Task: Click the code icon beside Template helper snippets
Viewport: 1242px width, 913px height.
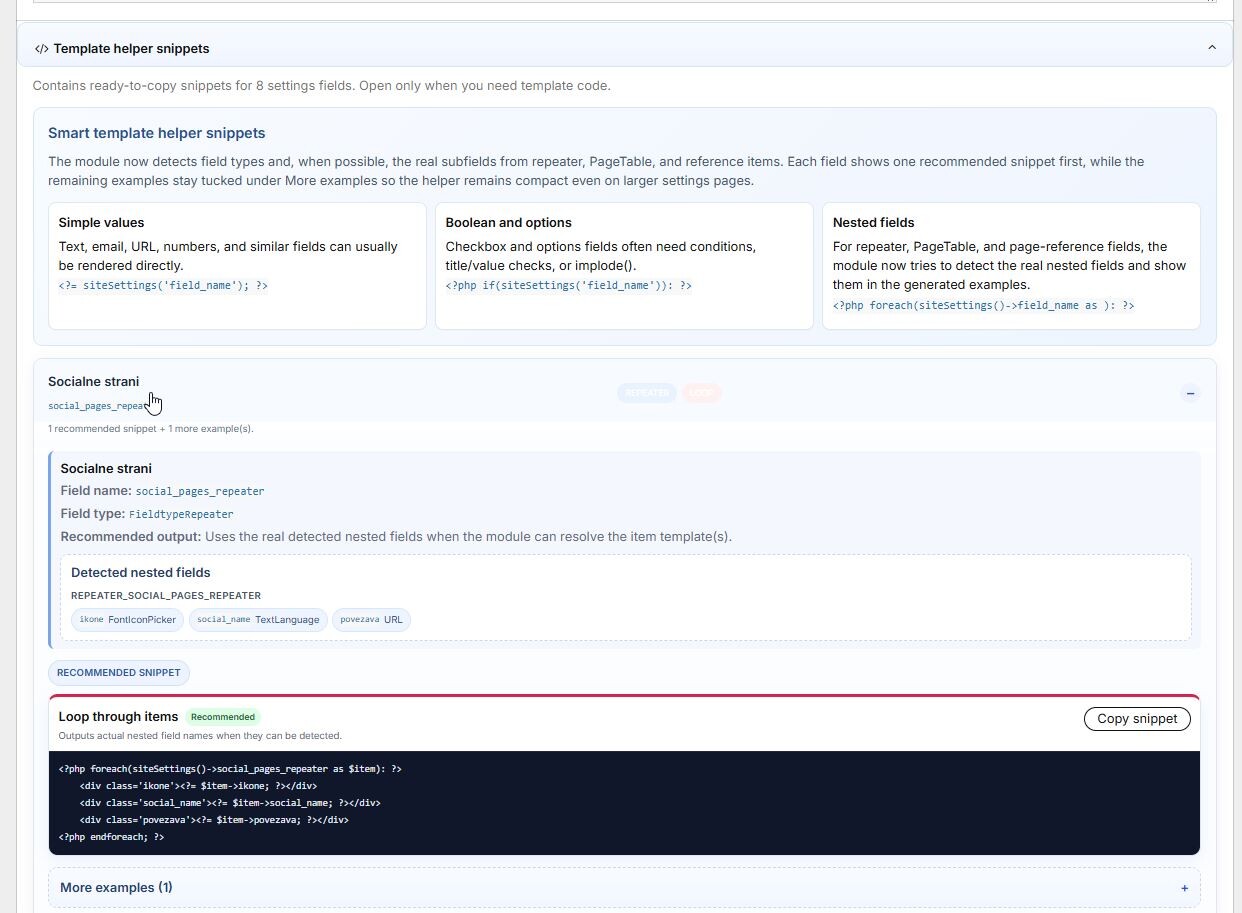Action: pos(41,48)
